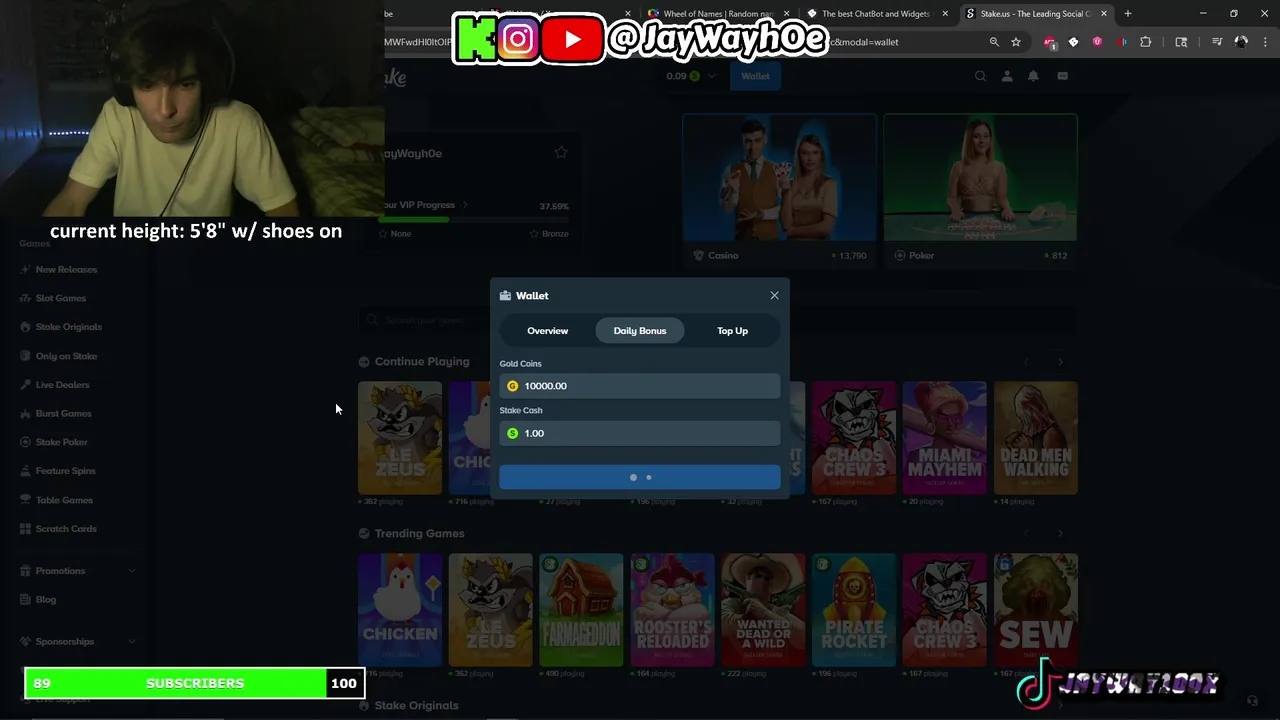
Task: Open the Blog sidebar item
Action: (45, 600)
